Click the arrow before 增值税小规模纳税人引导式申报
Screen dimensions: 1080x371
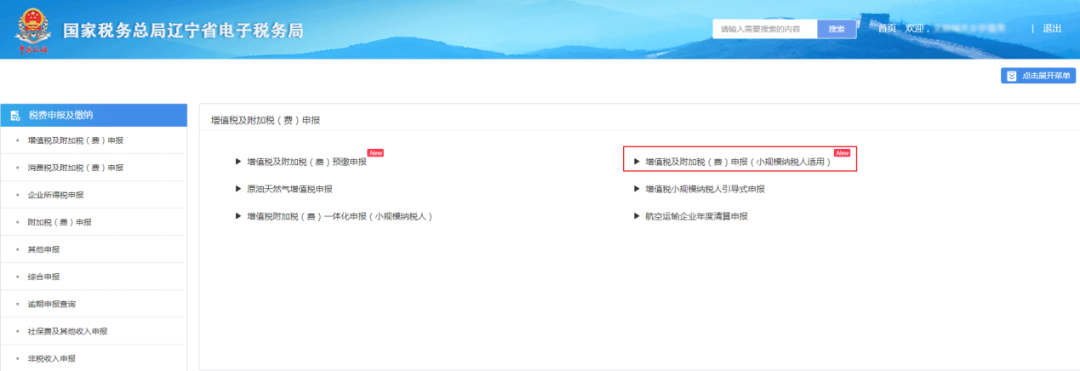pyautogui.click(x=637, y=189)
